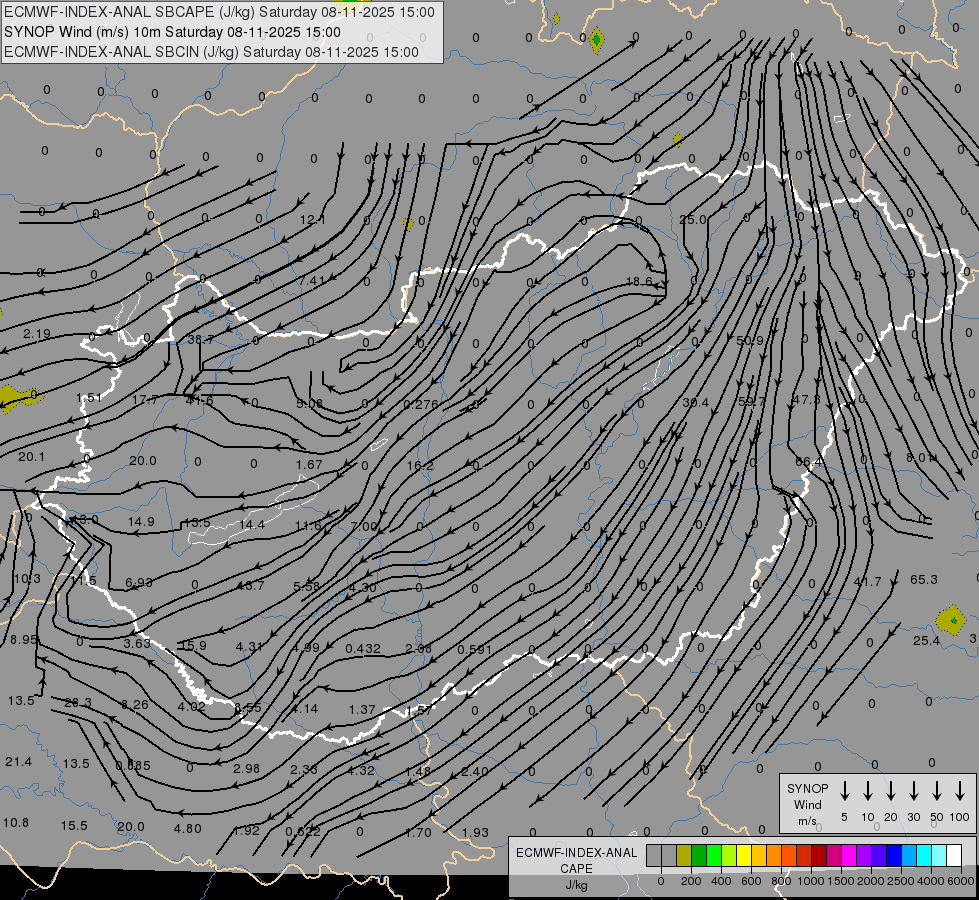Click the SYNOP Wind 10m title line
Screen dimensions: 979x900
click(x=172, y=32)
